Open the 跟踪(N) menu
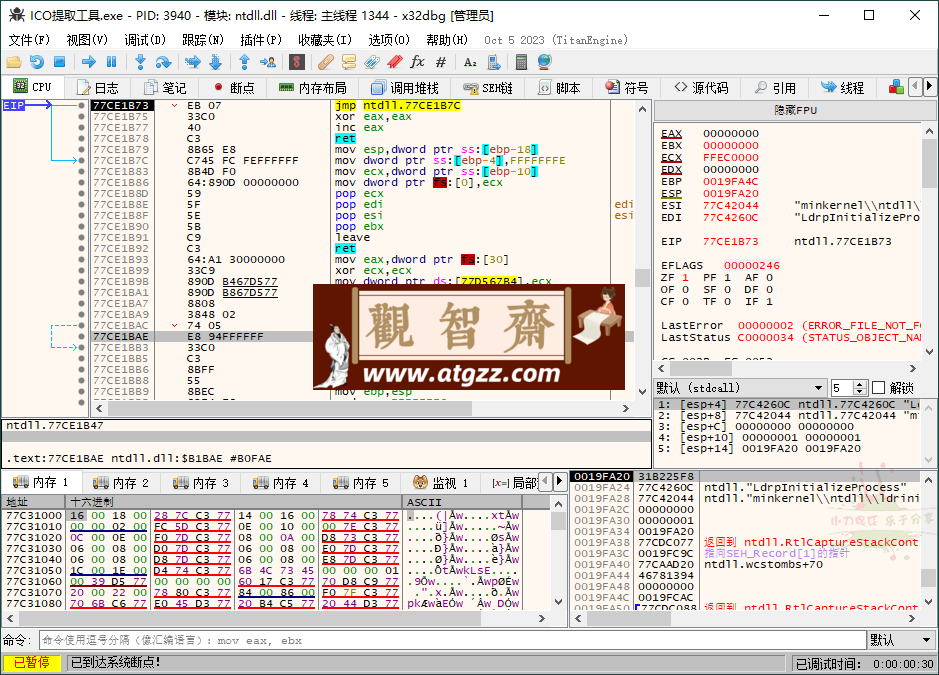The width and height of the screenshot is (939, 675). click(203, 40)
